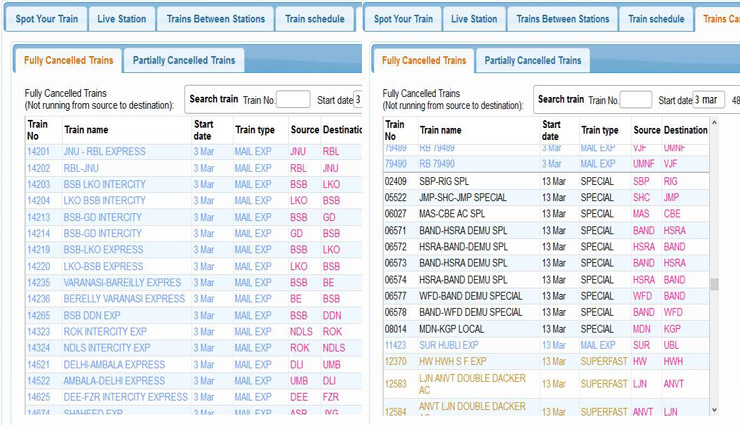Click train number 06573

[395, 263]
